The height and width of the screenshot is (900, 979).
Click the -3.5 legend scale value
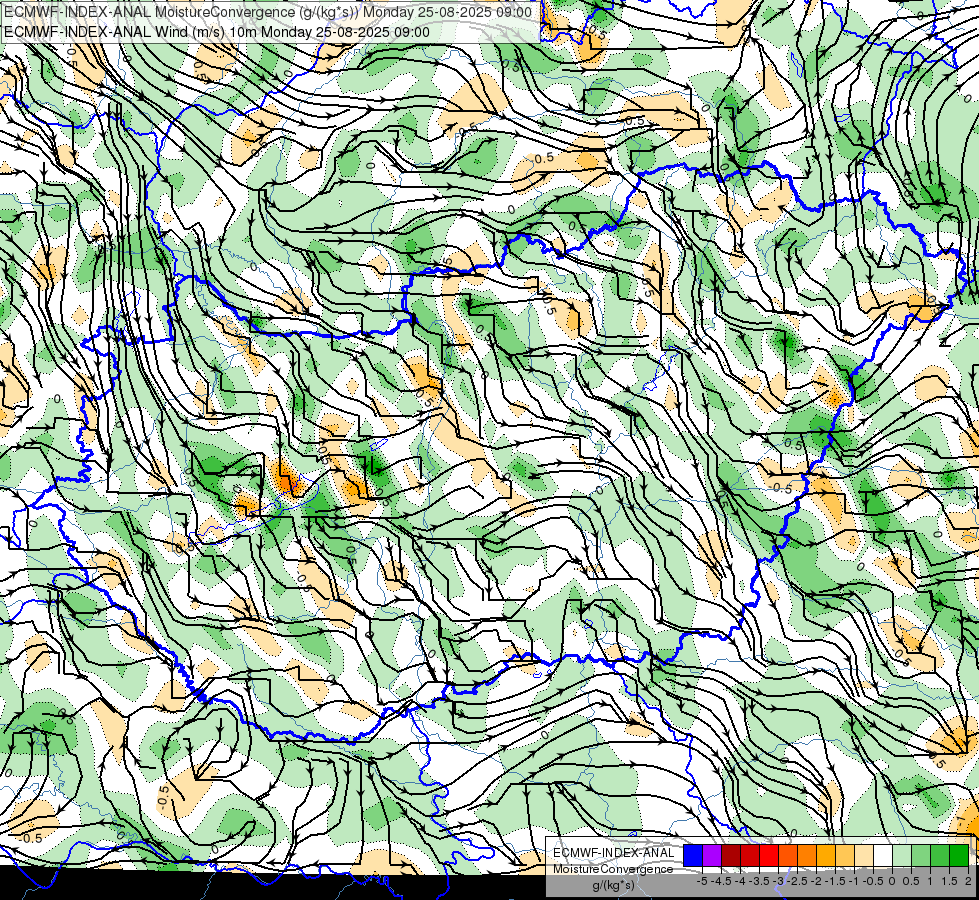[x=760, y=881]
